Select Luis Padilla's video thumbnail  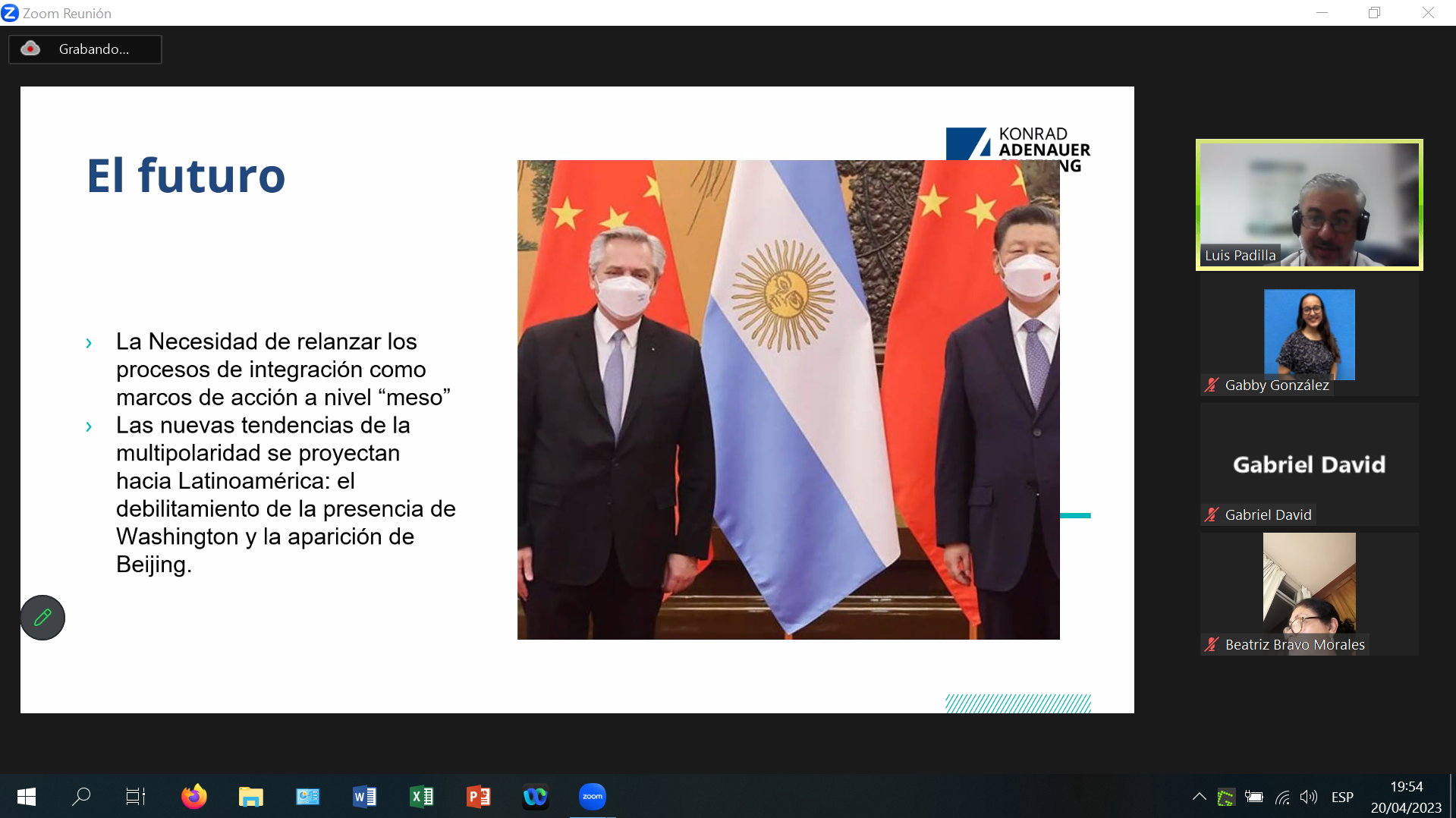pyautogui.click(x=1309, y=204)
